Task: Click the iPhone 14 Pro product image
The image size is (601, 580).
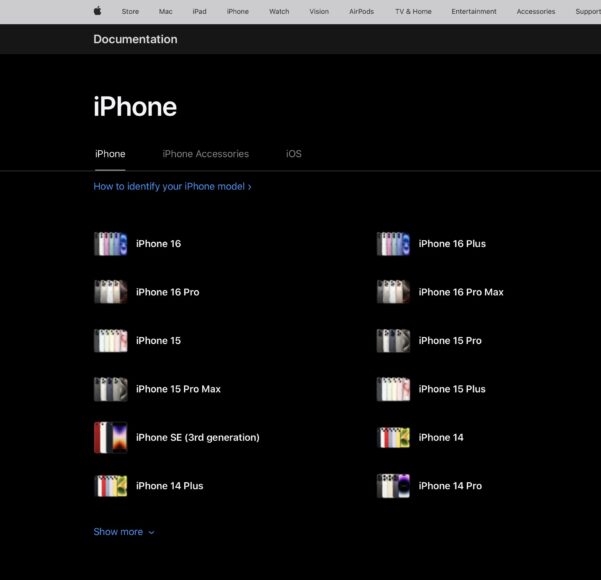Action: (x=393, y=486)
